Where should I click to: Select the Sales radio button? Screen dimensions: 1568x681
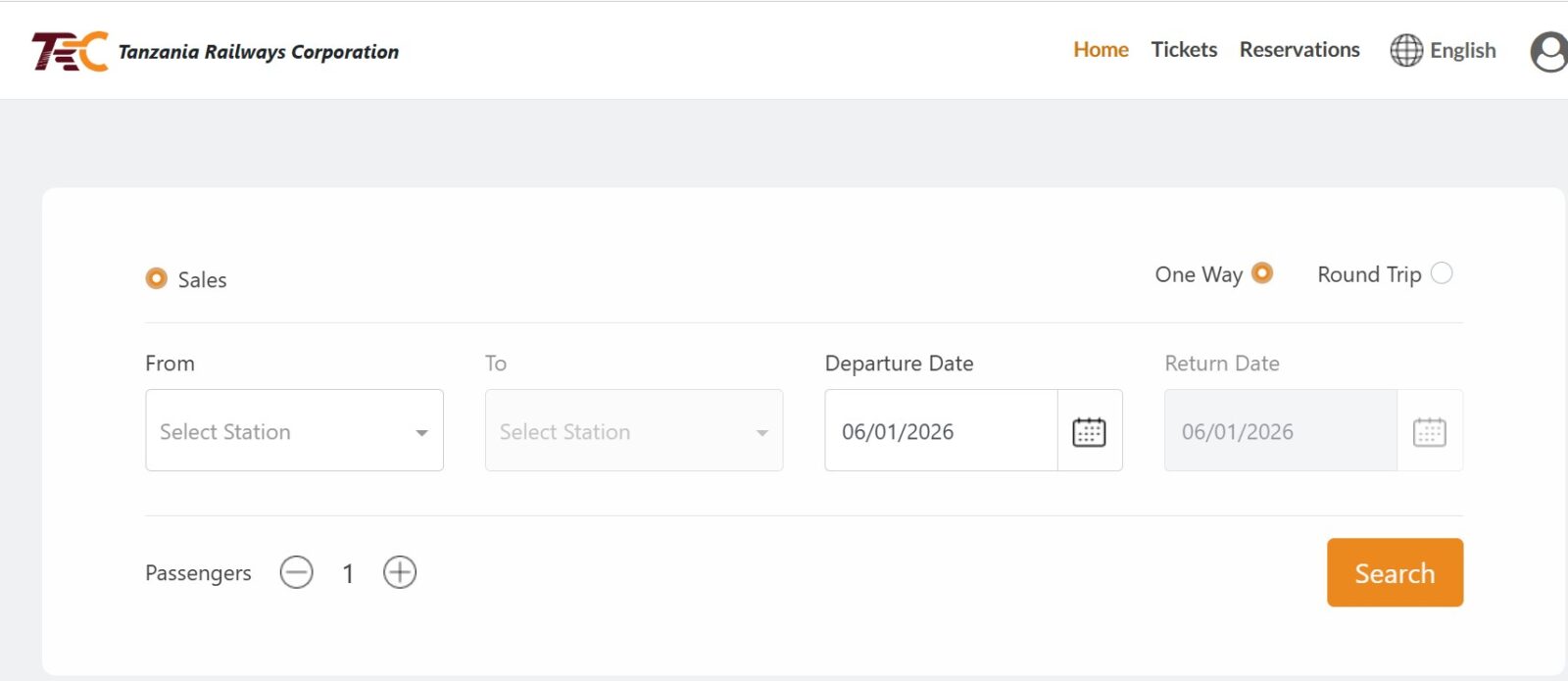click(x=156, y=278)
